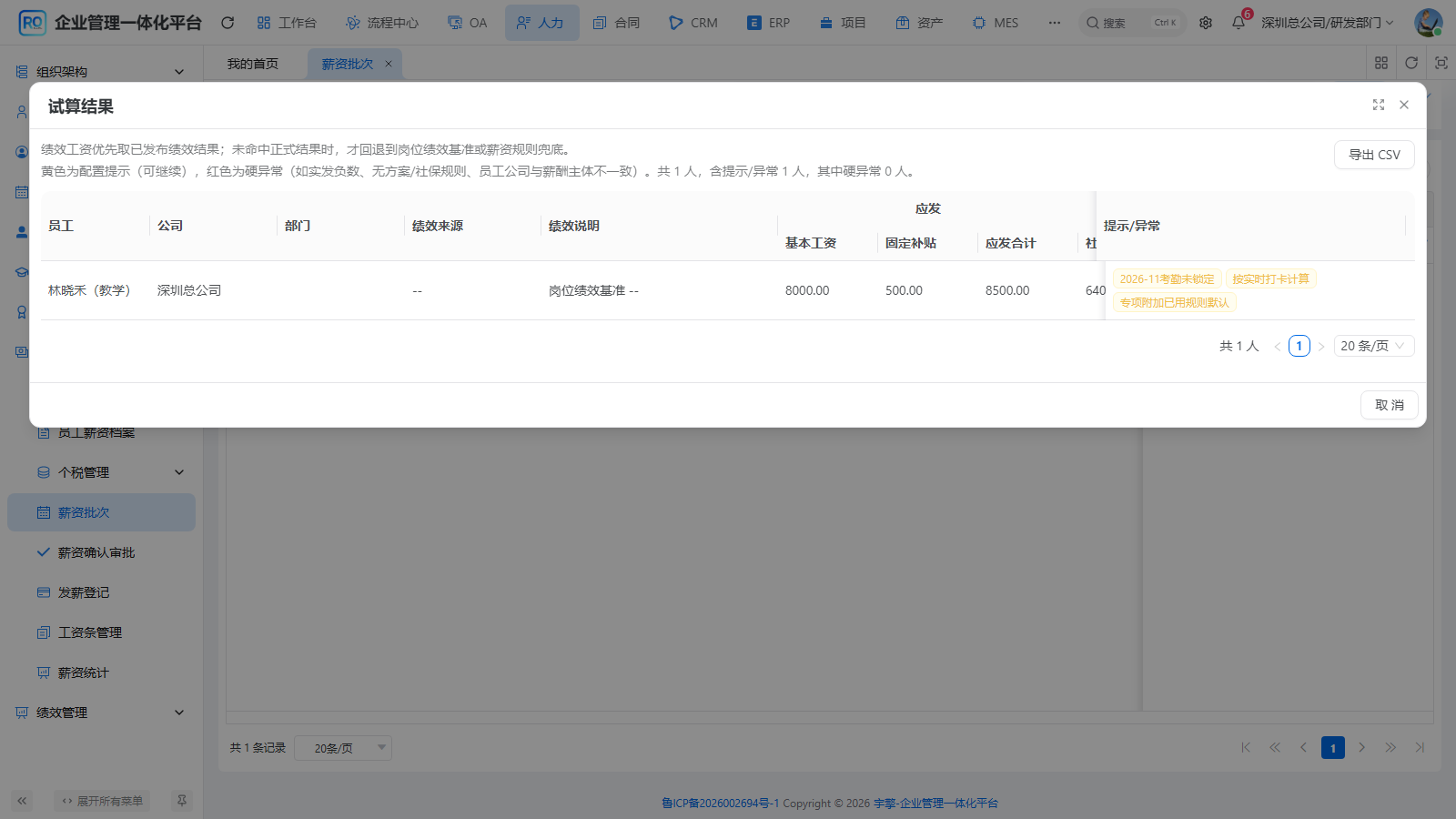Close the 试算结果 dialog
This screenshot has width=1456, height=819.
pos(1404,106)
